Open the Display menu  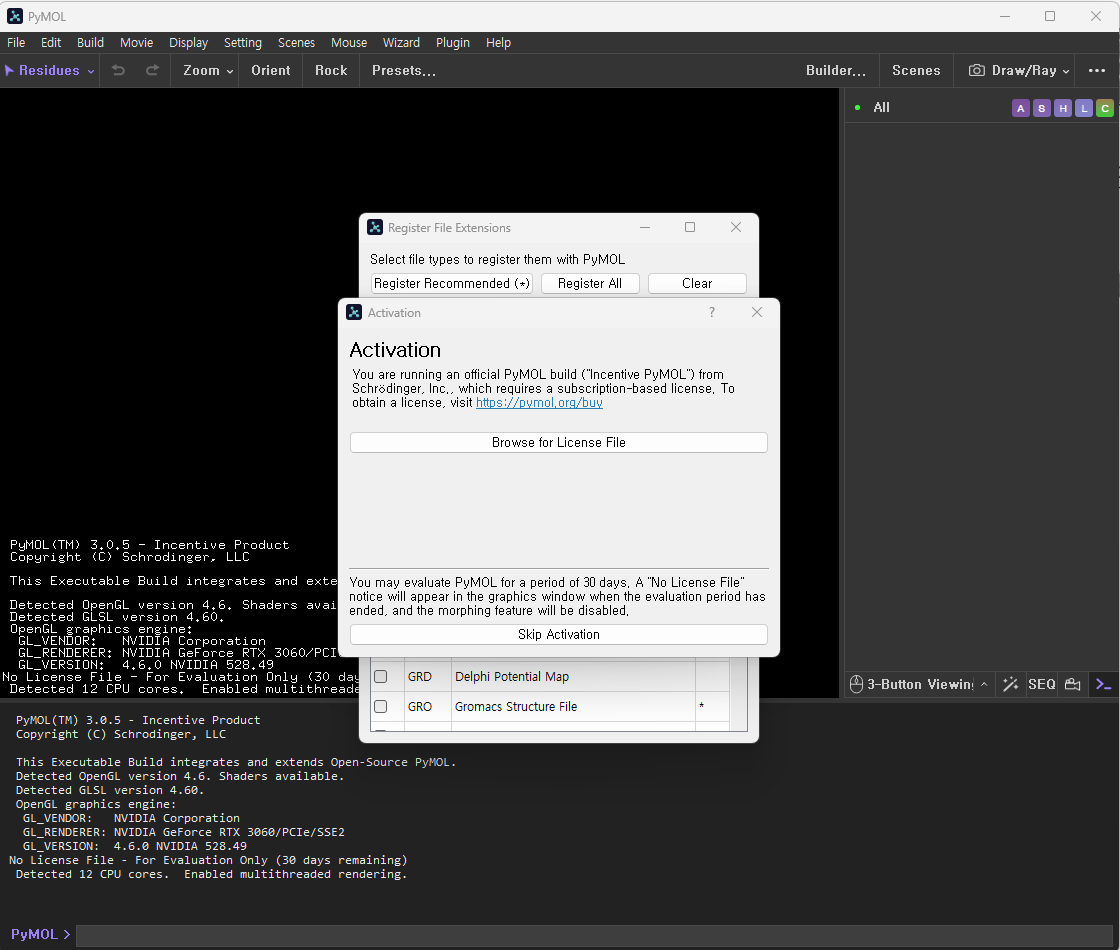coord(189,43)
